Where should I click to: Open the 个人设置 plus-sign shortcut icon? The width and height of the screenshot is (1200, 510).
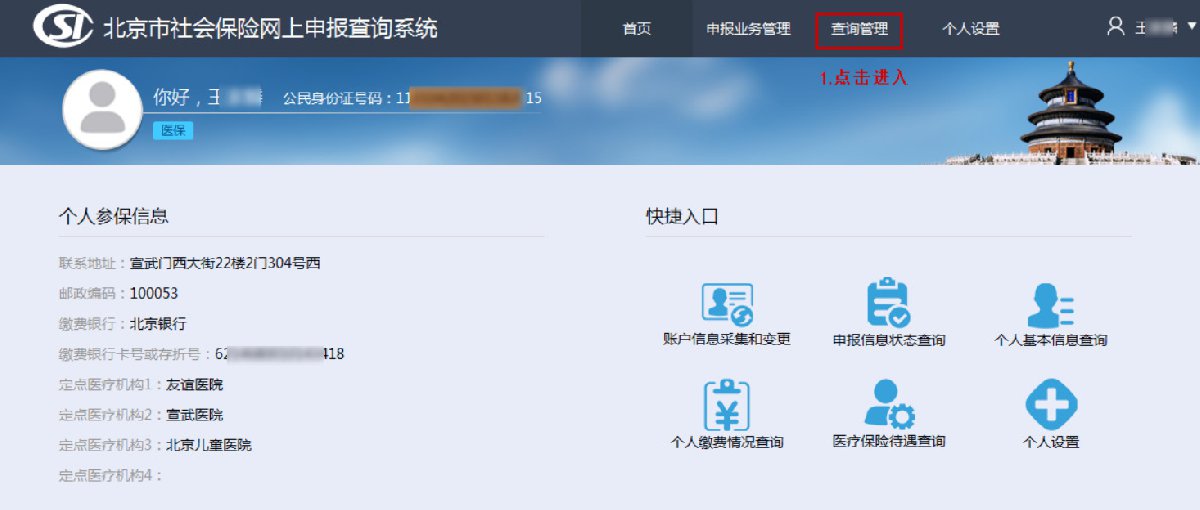(1050, 405)
